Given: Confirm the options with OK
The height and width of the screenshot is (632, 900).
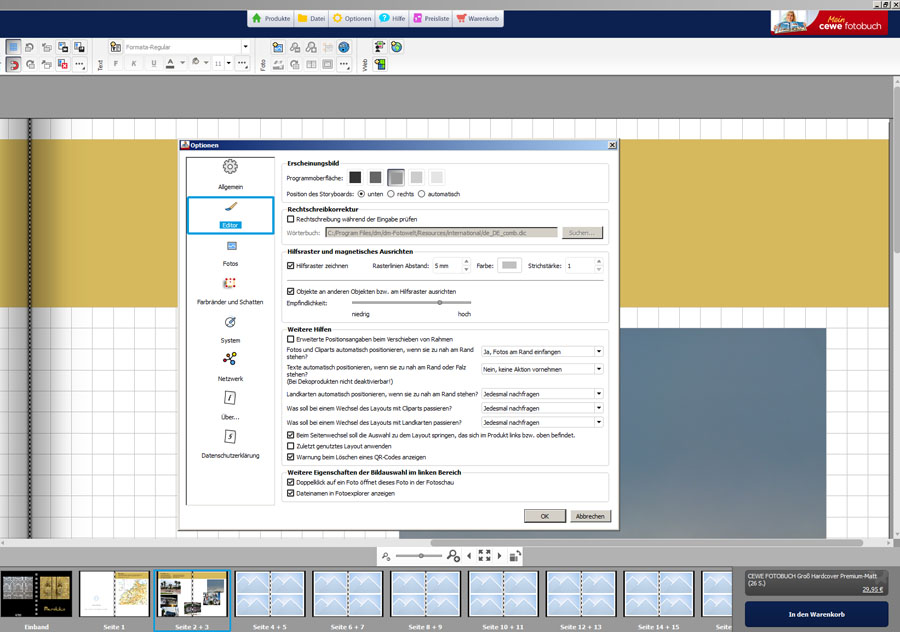Looking at the screenshot, I should click(x=544, y=516).
